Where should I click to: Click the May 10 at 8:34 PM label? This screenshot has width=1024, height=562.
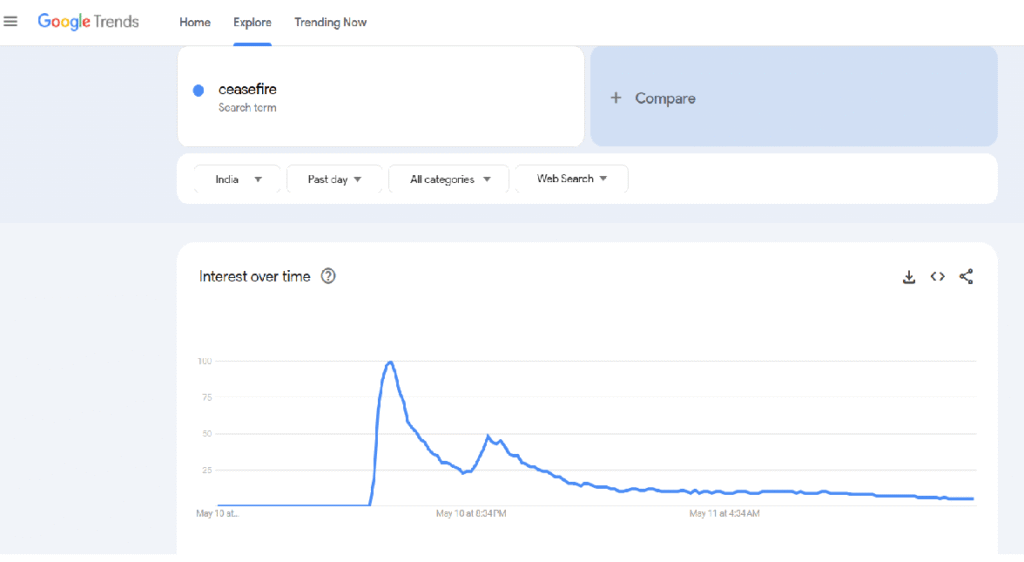(x=471, y=514)
